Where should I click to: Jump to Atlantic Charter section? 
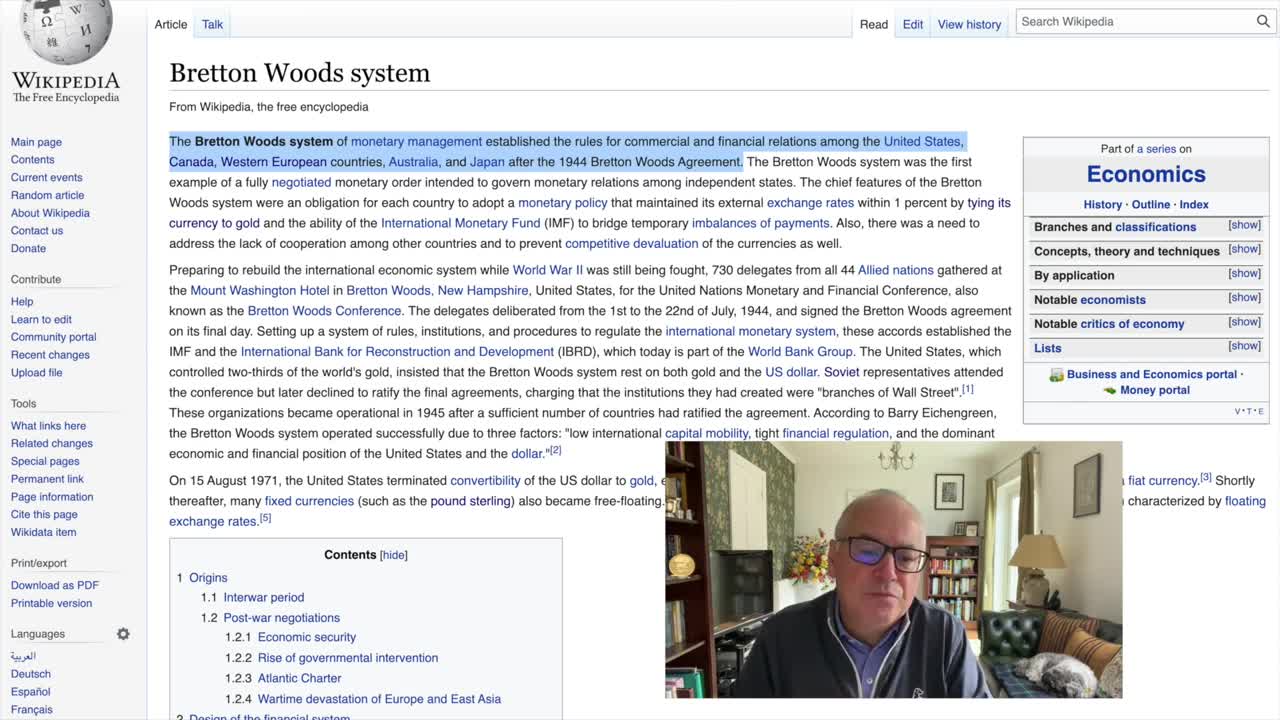[300, 678]
